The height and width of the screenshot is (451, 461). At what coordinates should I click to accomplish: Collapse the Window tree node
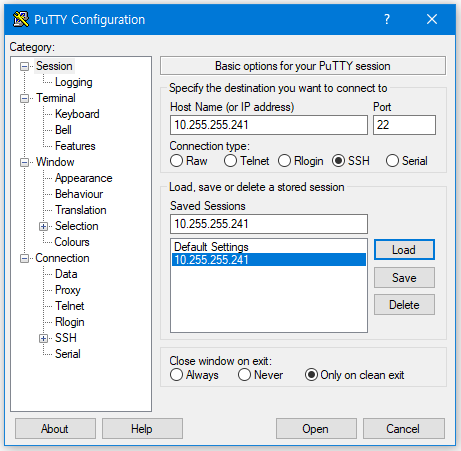pos(24,162)
